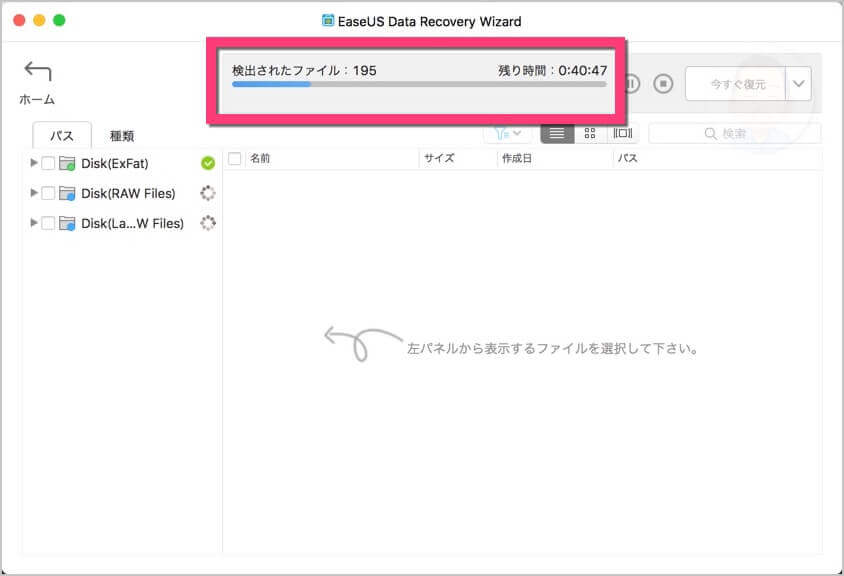Viewport: 844px width, 576px height.
Task: Go back with the ホーム arrow icon
Action: [x=38, y=72]
